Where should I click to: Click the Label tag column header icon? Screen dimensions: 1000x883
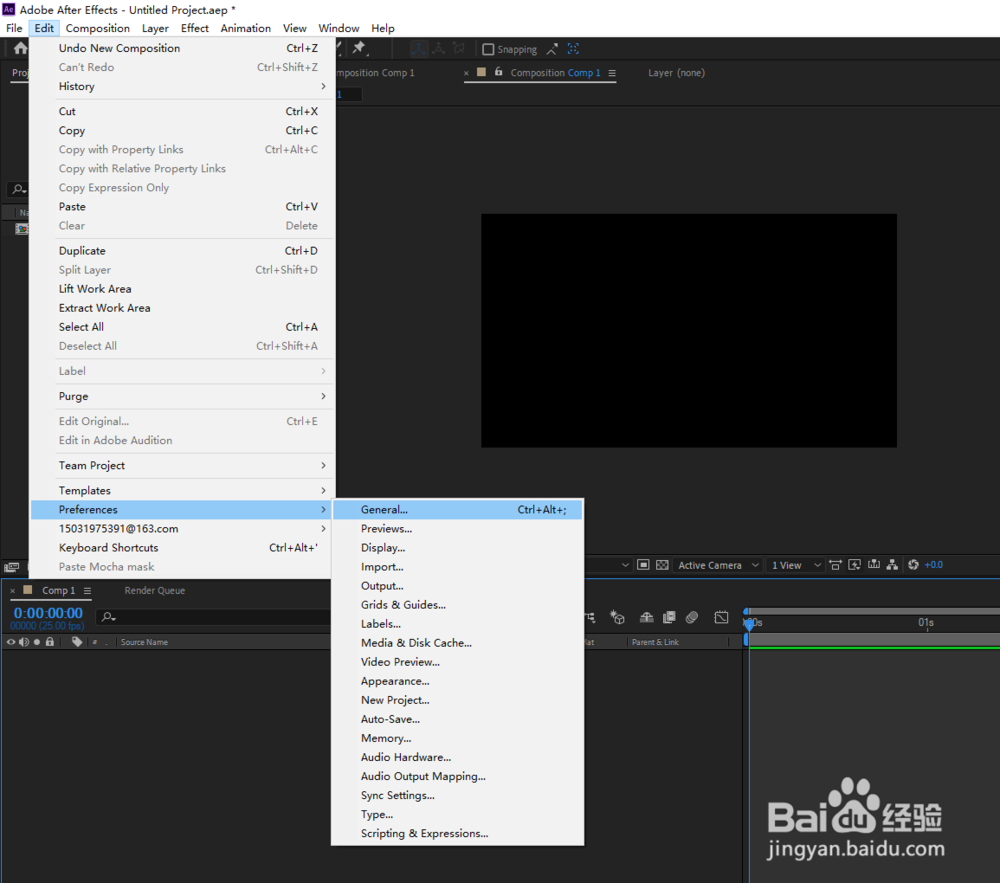[77, 642]
